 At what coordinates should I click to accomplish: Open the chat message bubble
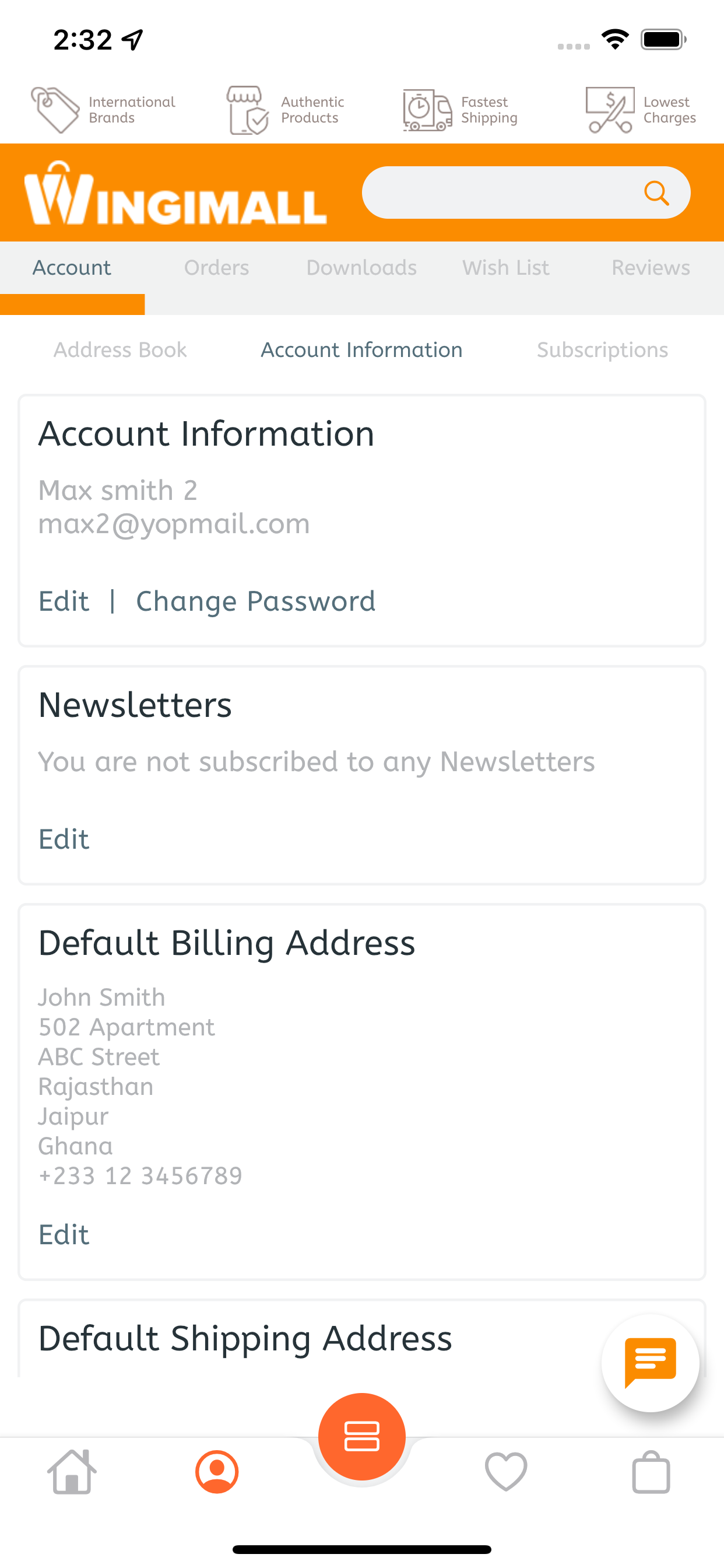tap(650, 1362)
